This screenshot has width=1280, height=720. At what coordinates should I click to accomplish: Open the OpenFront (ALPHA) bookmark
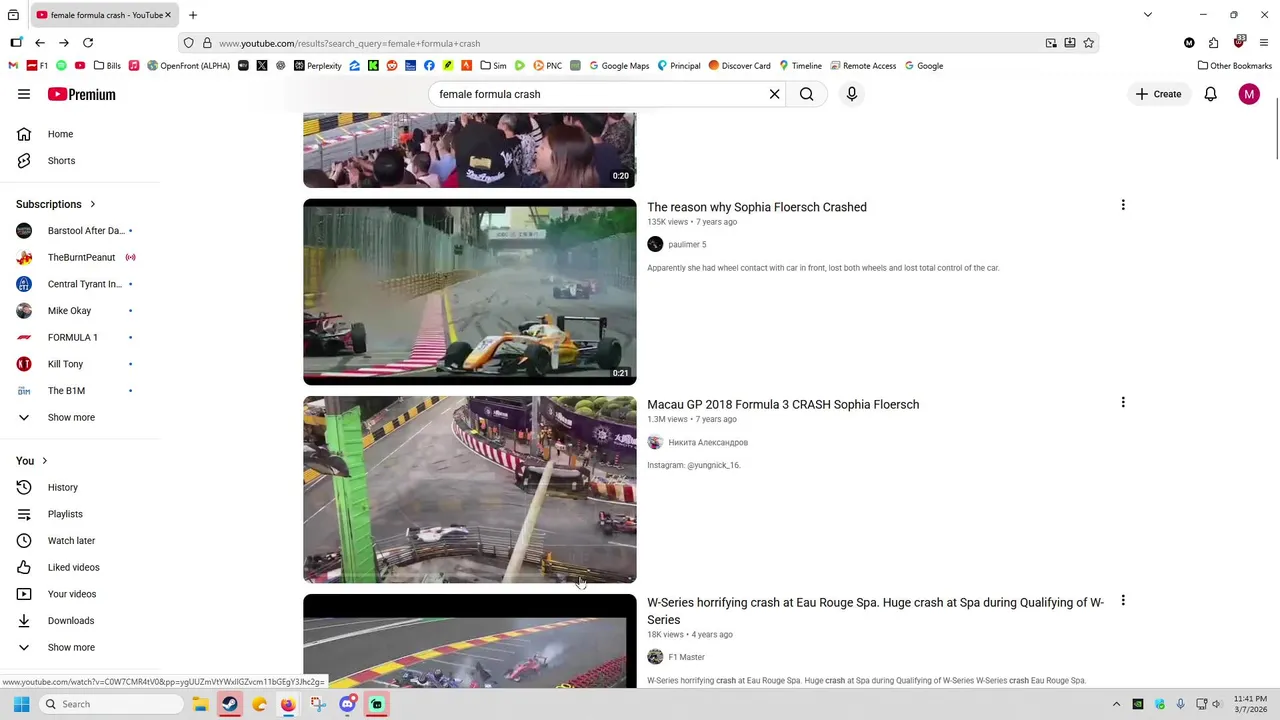(x=188, y=66)
